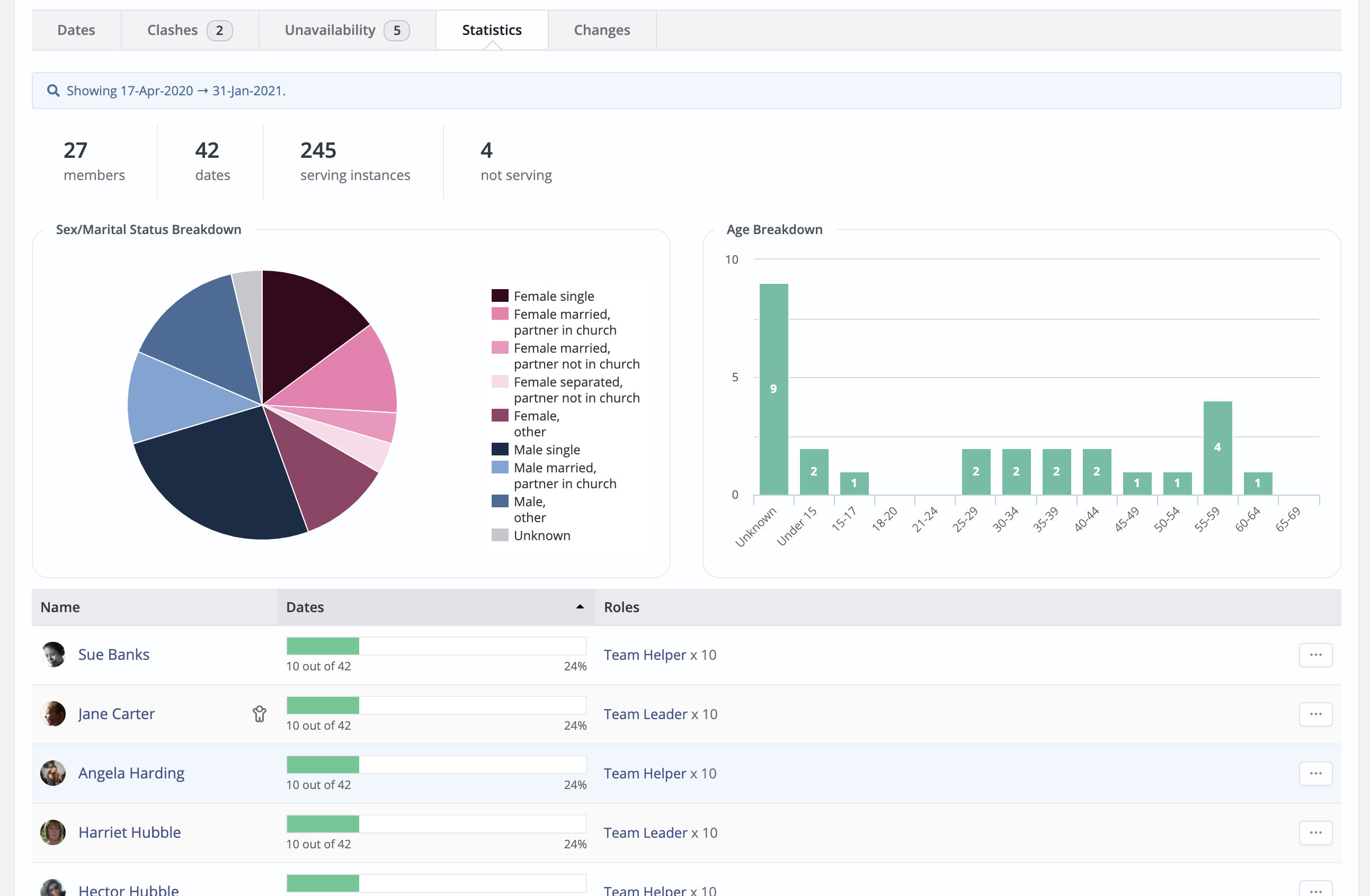Open the ellipsis actions menu for Sue Banks
1370x896 pixels.
click(x=1316, y=655)
